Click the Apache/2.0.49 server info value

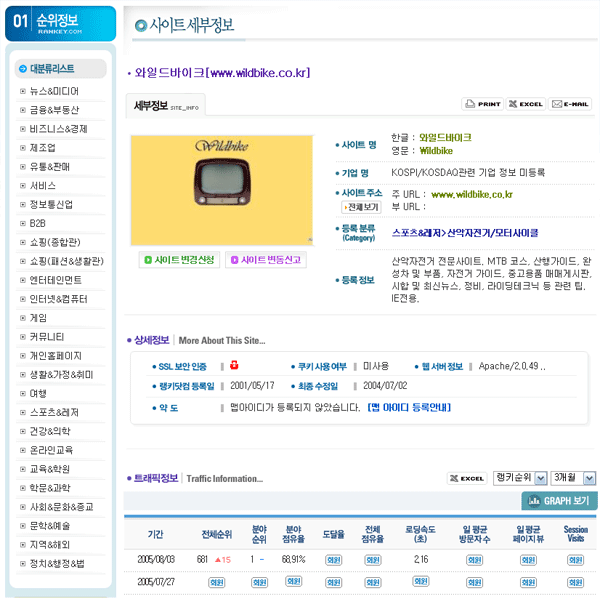point(512,366)
